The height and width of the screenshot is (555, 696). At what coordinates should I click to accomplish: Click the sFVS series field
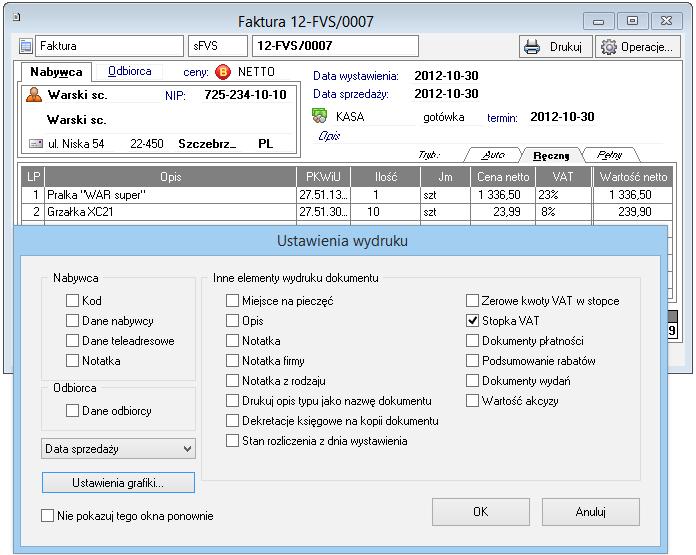[218, 46]
